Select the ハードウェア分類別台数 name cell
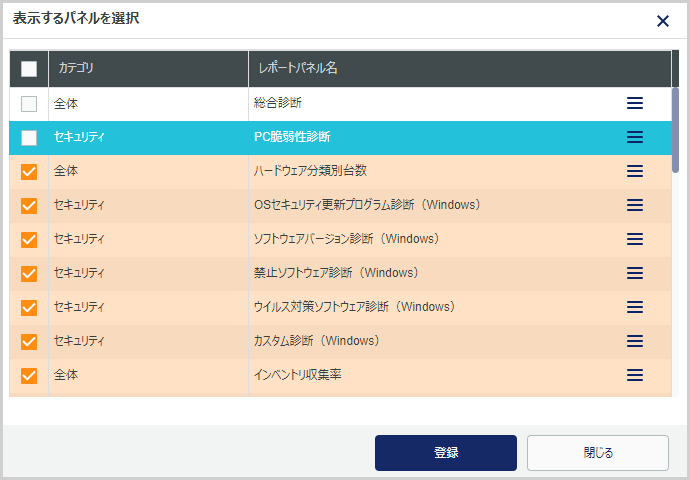The width and height of the screenshot is (690, 480). point(460,171)
